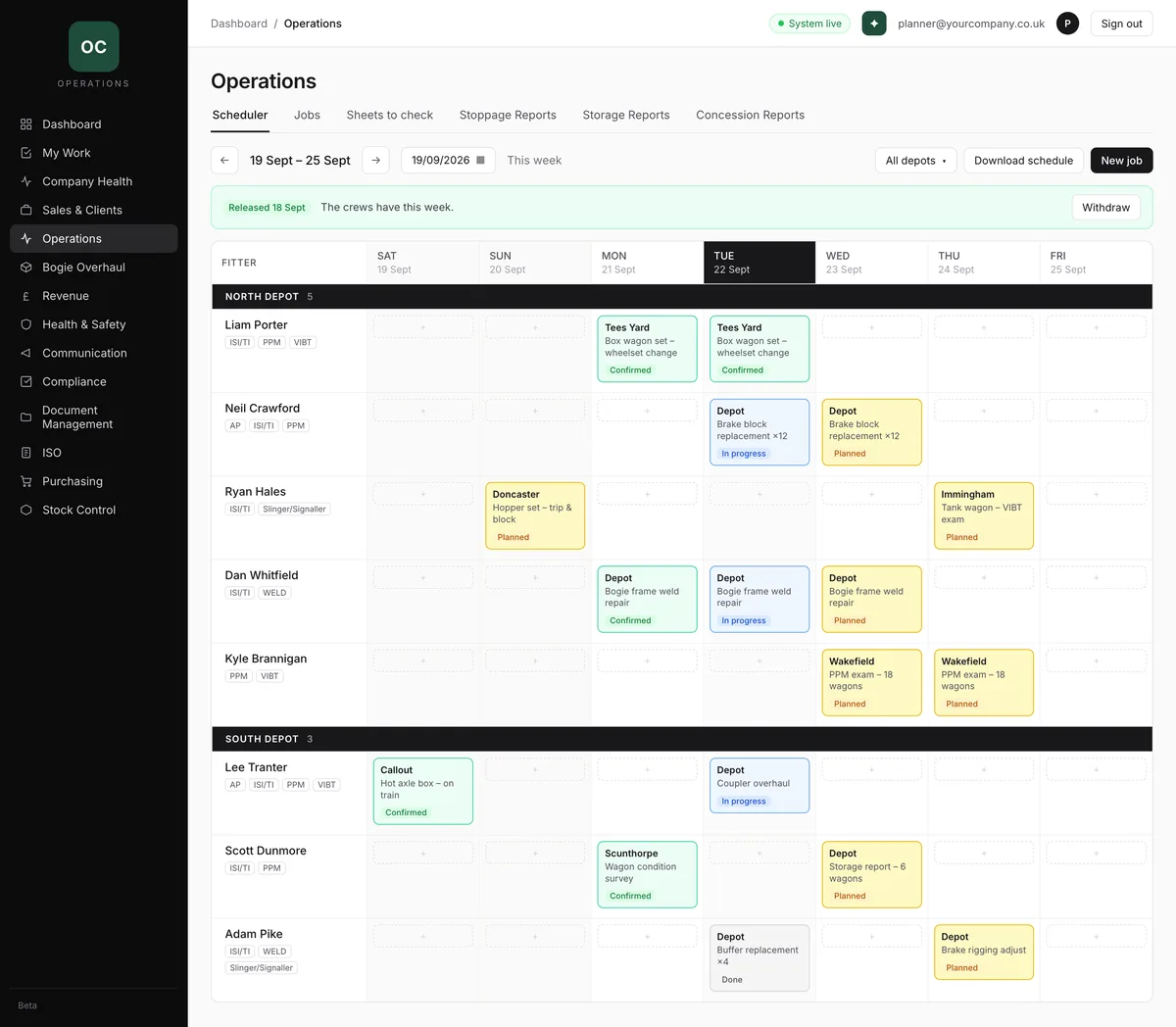The width and height of the screenshot is (1176, 1027).
Task: Open the Sheets to check tab
Action: point(389,115)
